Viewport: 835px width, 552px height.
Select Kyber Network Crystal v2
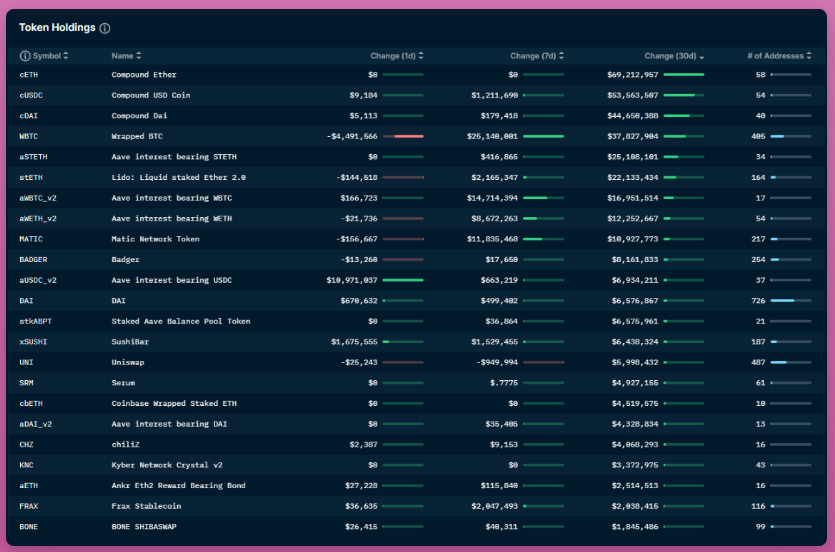[x=167, y=465]
